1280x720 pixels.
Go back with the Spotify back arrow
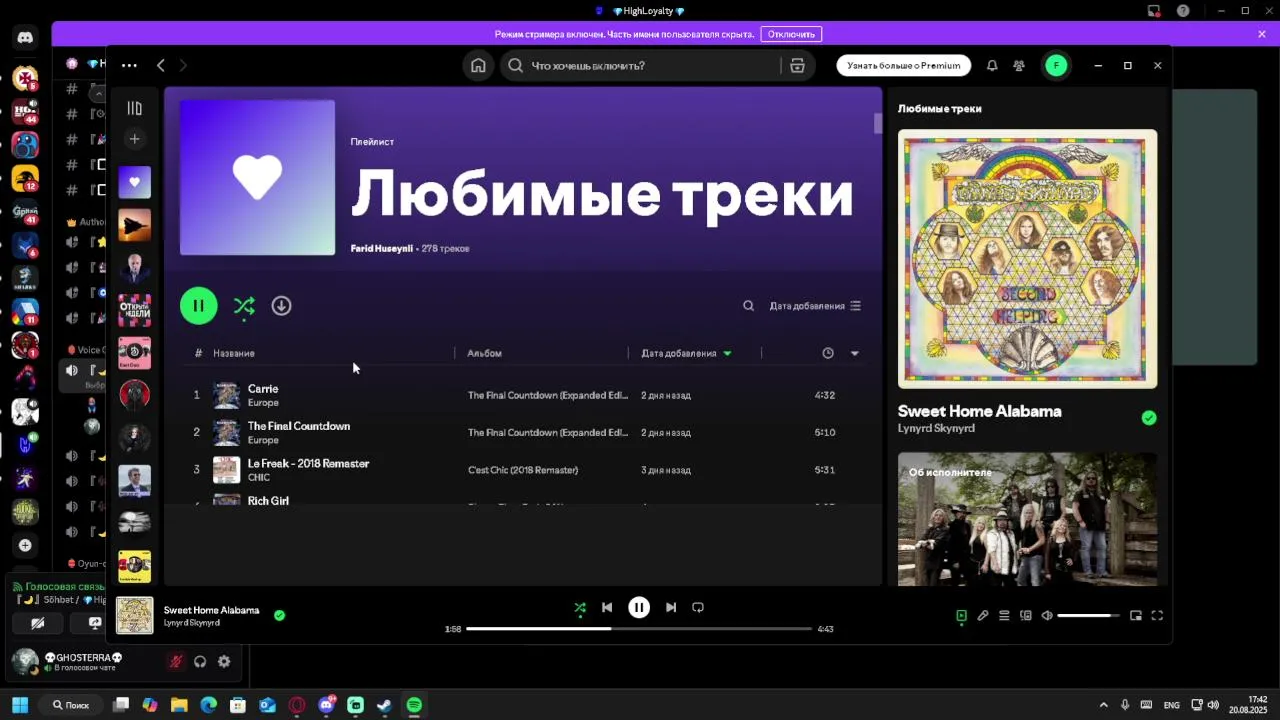tap(160, 65)
